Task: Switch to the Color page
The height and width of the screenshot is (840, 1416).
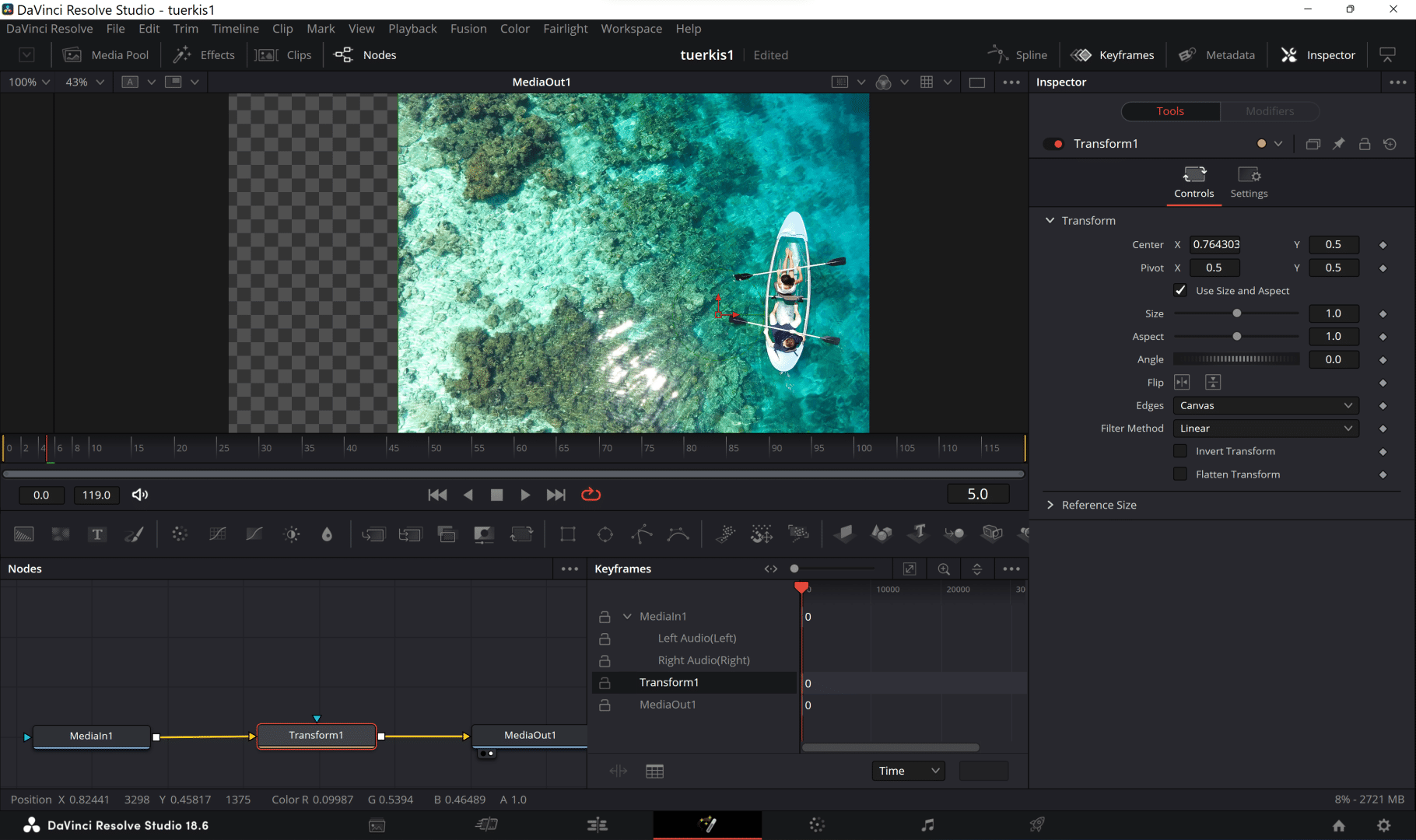Action: point(817,824)
